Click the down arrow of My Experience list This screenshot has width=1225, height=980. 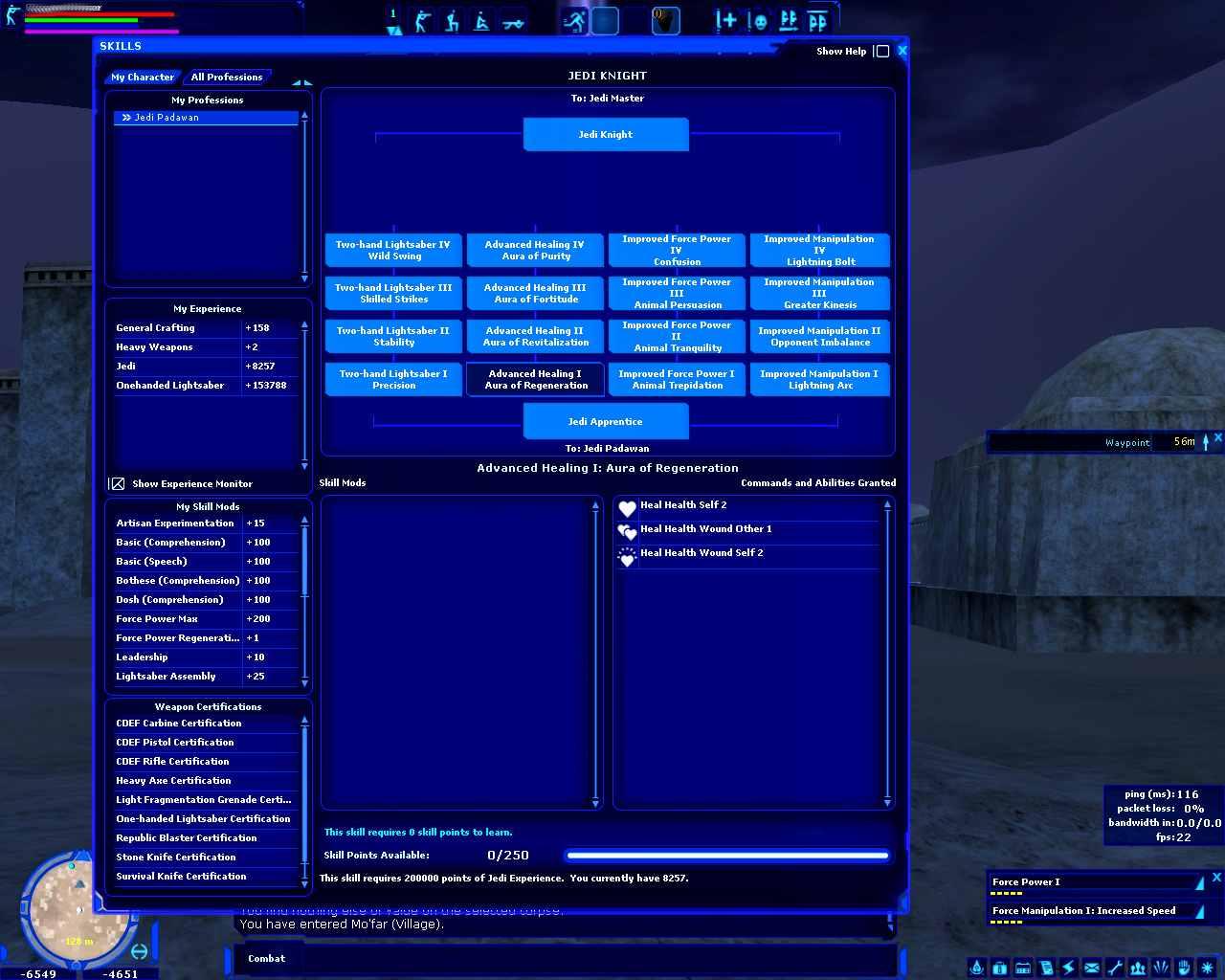coord(304,466)
